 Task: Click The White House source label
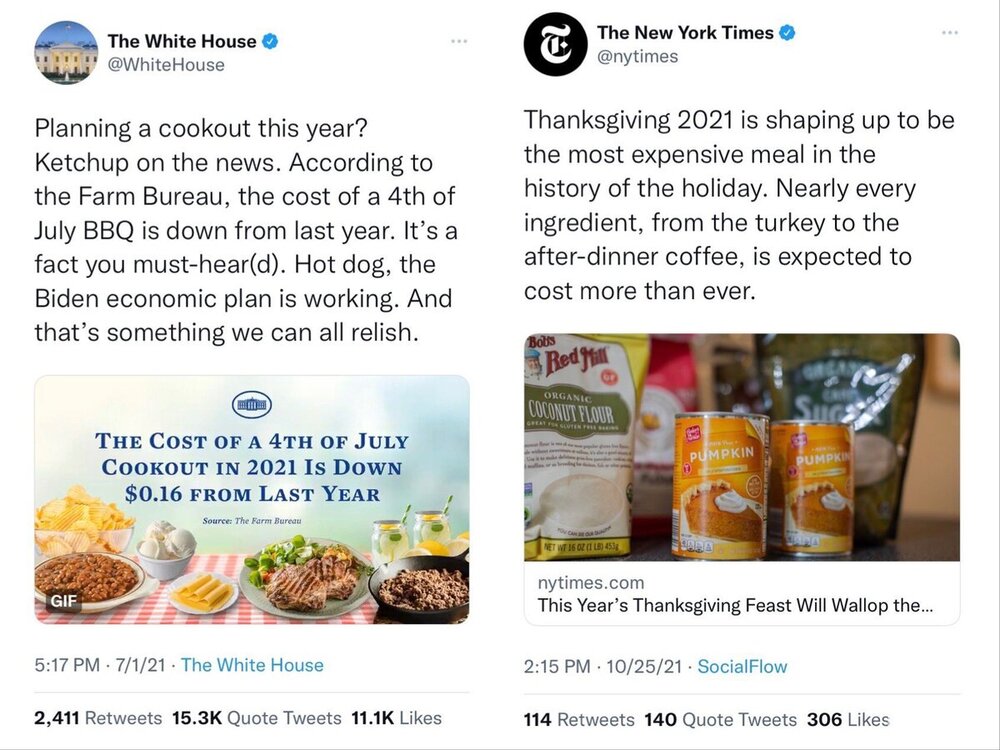[x=252, y=665]
